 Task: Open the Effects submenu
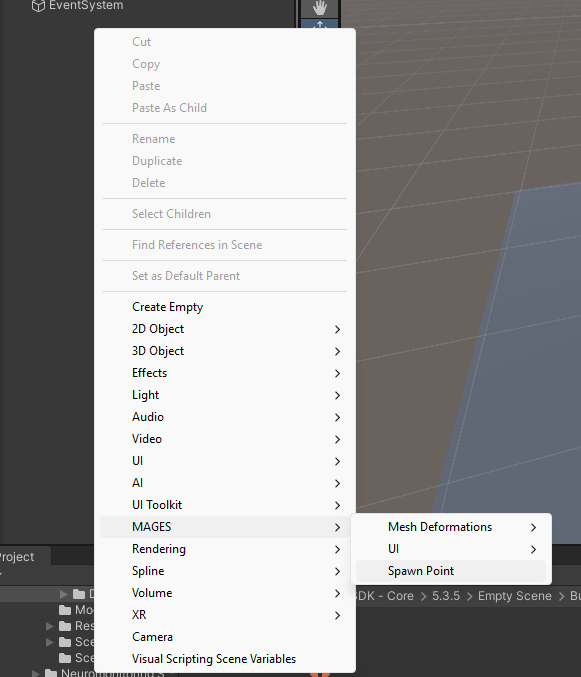(224, 373)
